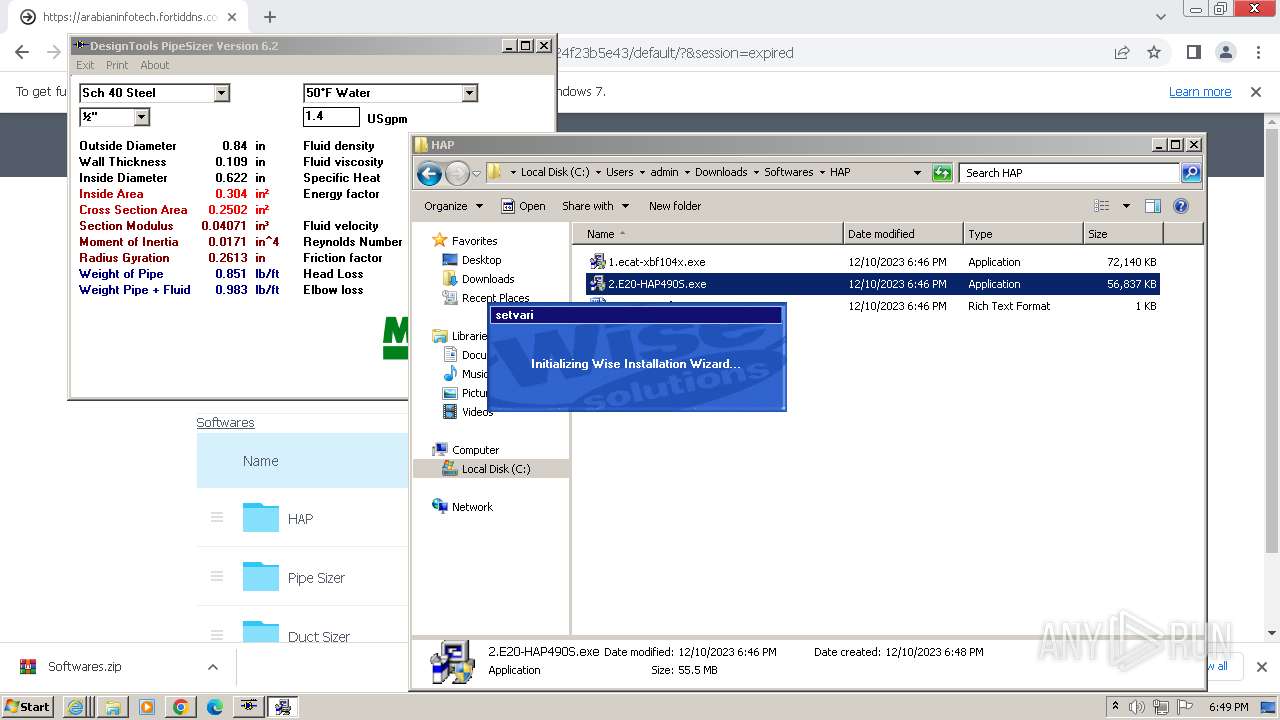Click the Downloads breadcrumb in address bar

coord(720,172)
